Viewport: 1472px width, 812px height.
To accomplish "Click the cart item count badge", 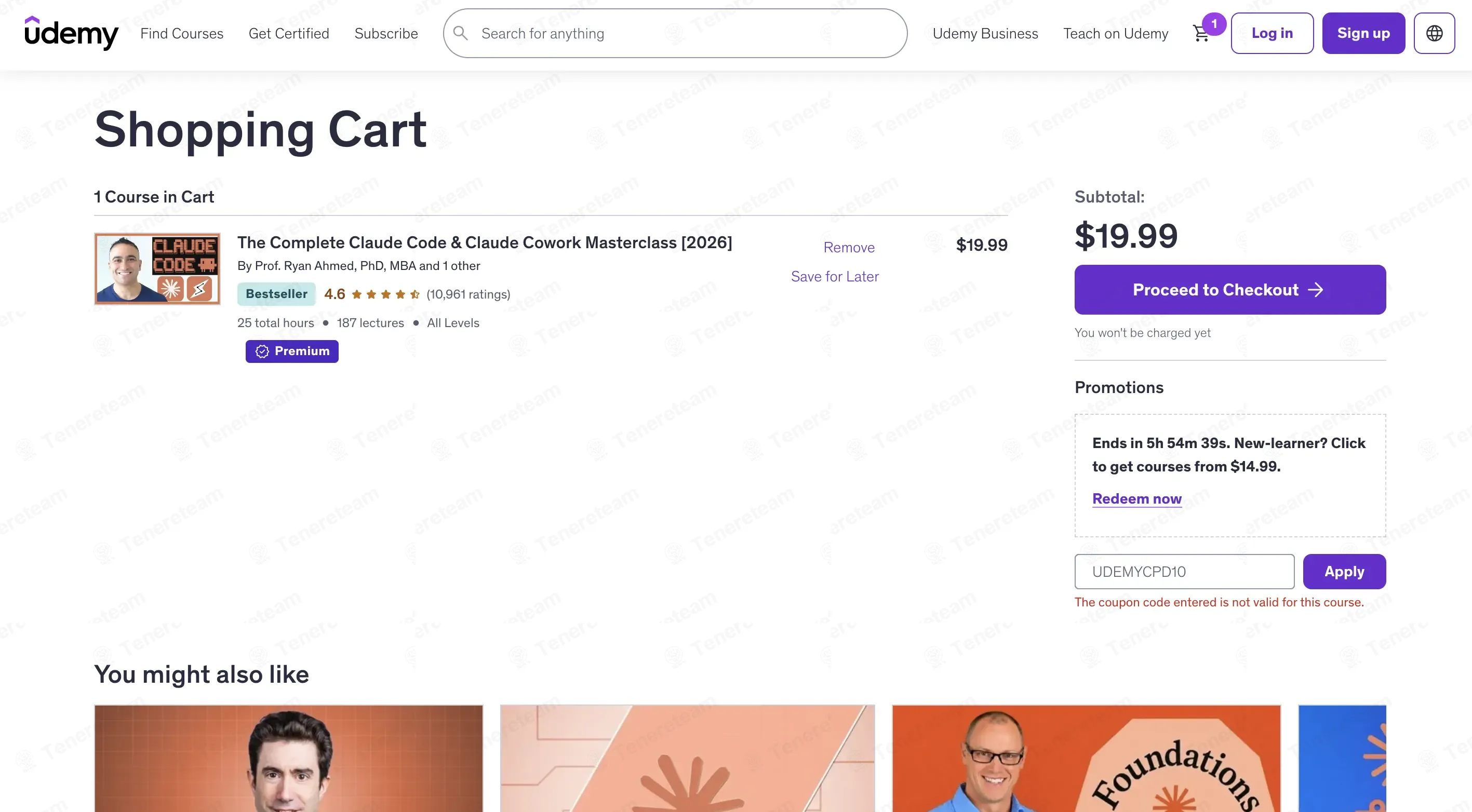I will point(1214,24).
